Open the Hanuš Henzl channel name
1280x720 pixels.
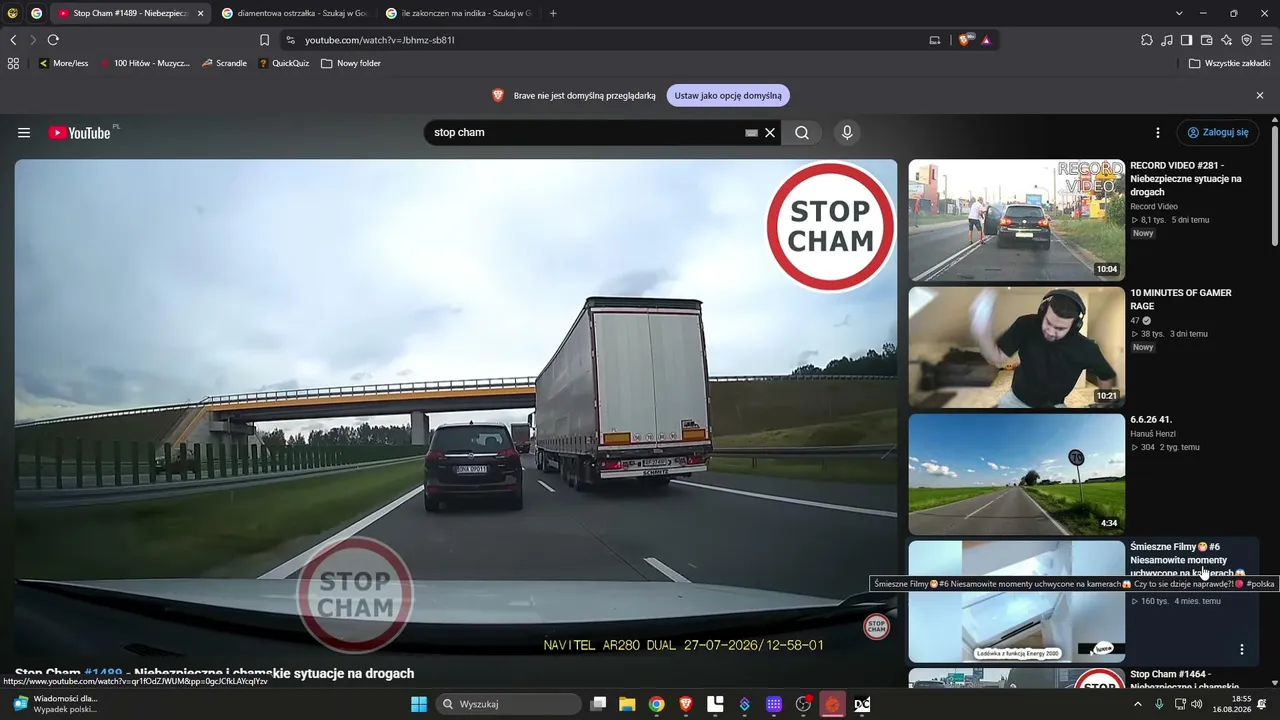[x=1151, y=434]
